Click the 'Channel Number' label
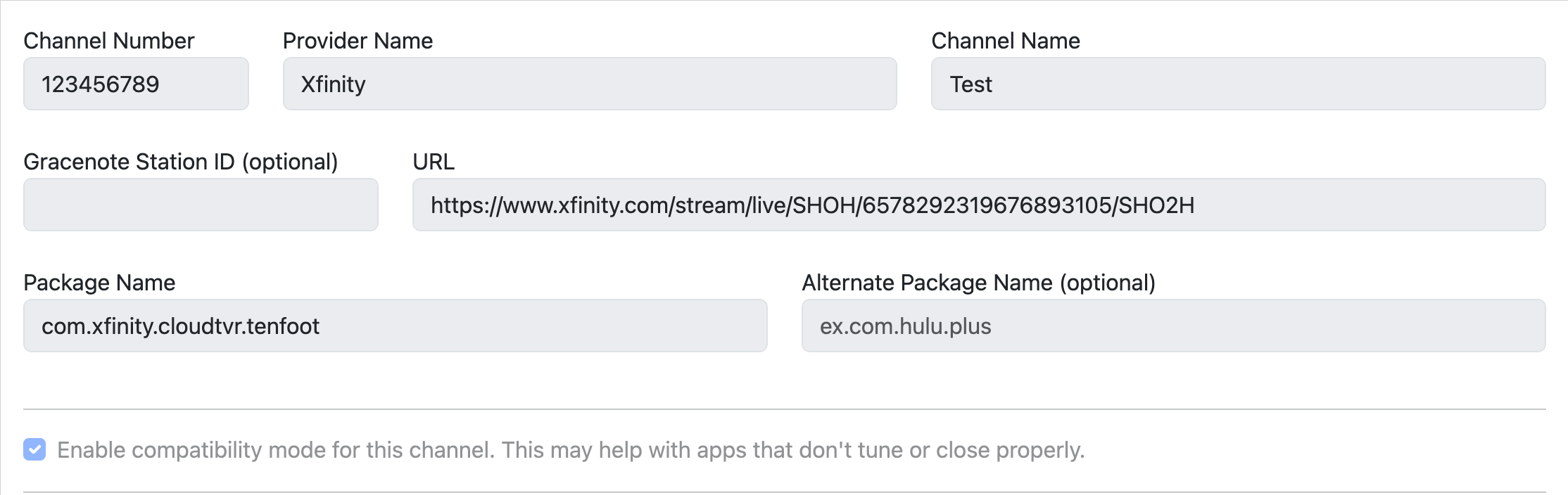Image resolution: width=1568 pixels, height=495 pixels. 109,41
